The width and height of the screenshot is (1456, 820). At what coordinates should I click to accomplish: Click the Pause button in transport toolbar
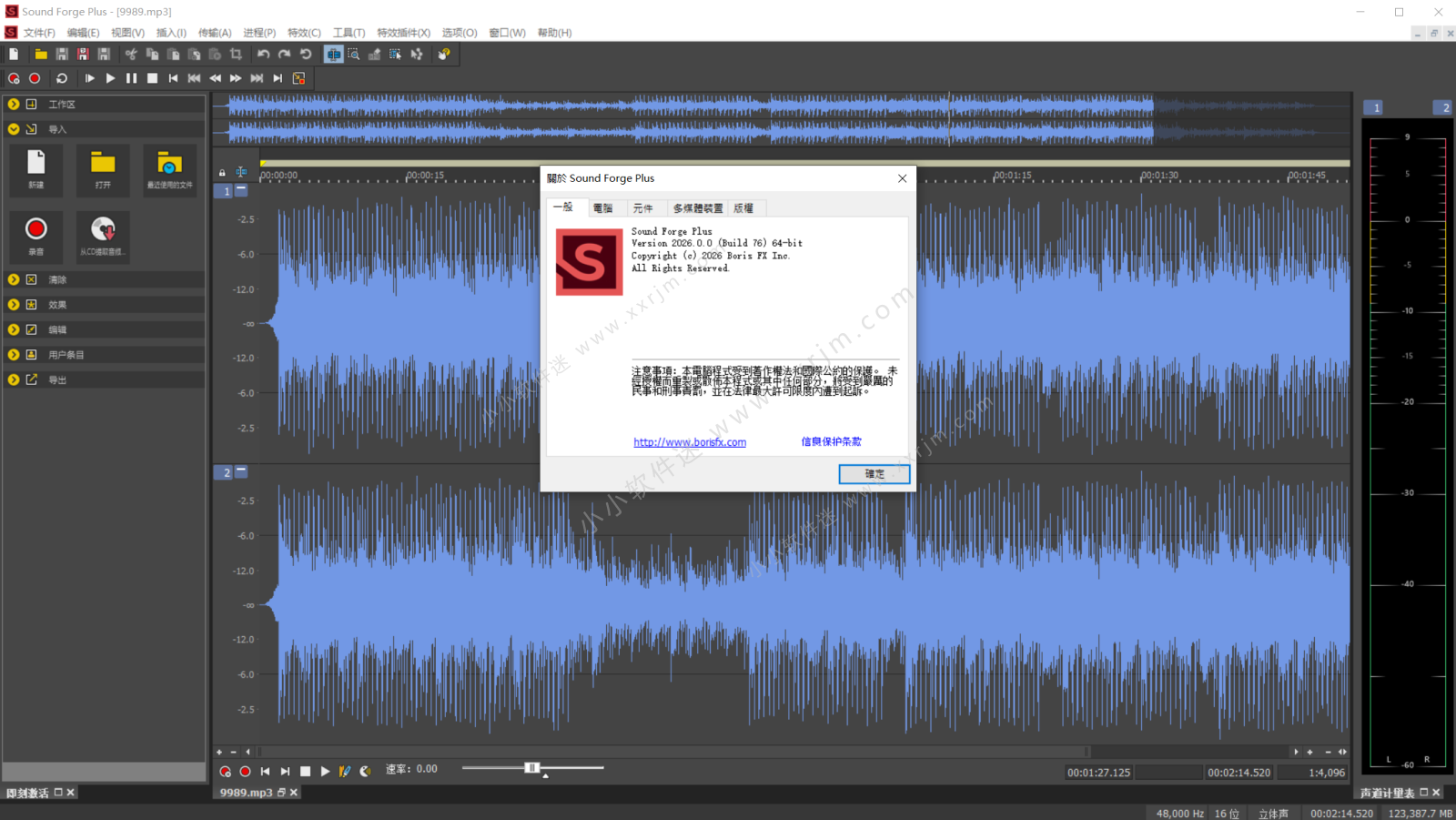pyautogui.click(x=131, y=78)
